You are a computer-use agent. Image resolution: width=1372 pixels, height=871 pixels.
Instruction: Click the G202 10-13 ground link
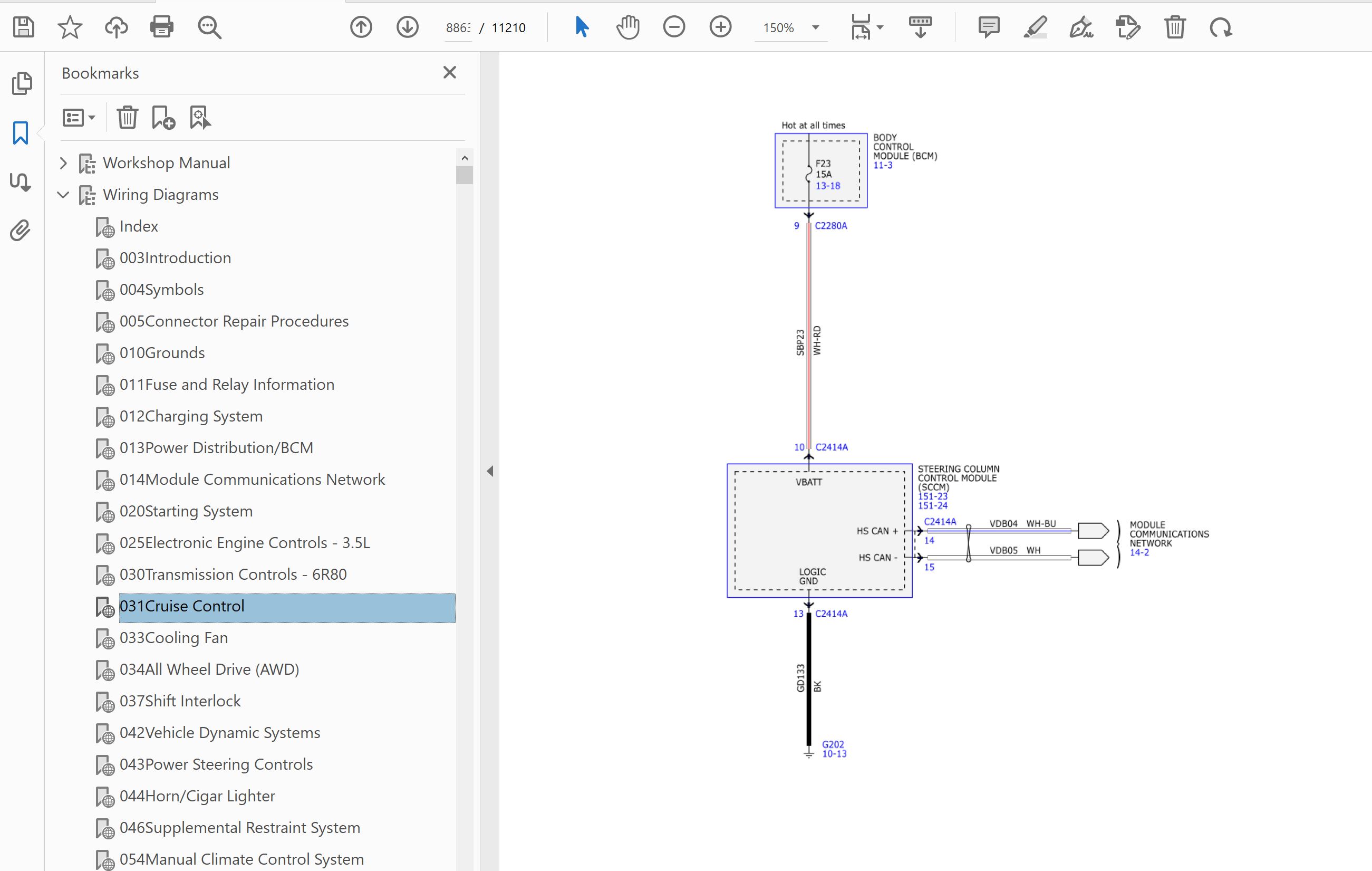834,749
